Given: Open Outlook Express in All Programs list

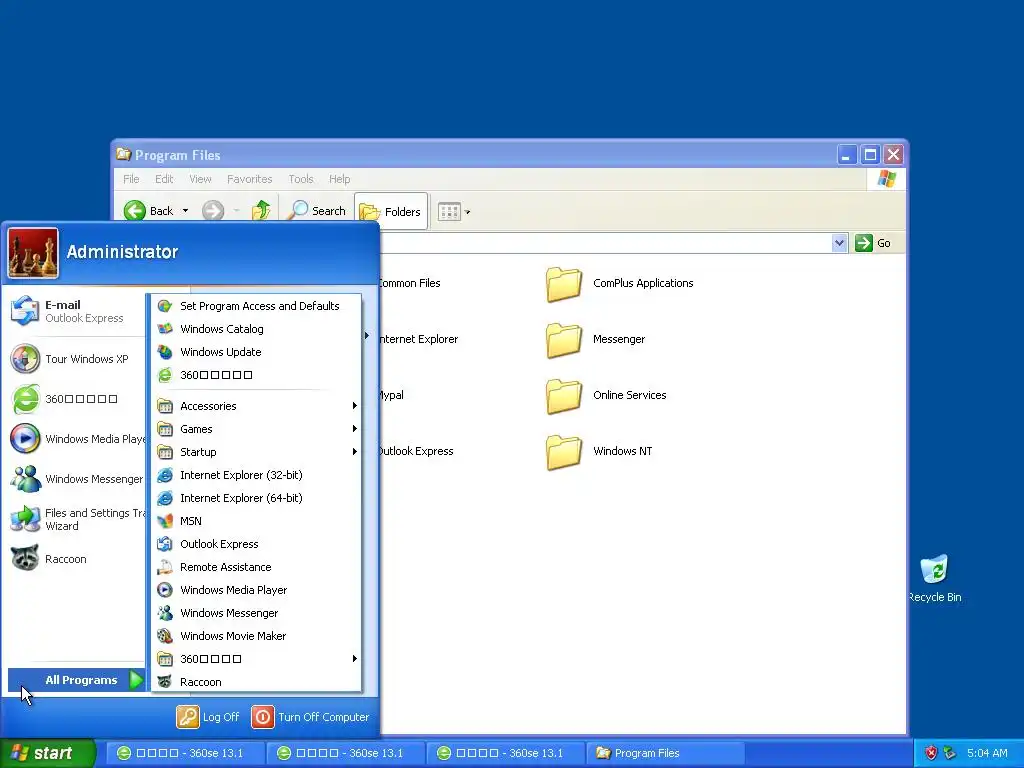Looking at the screenshot, I should (x=256, y=543).
